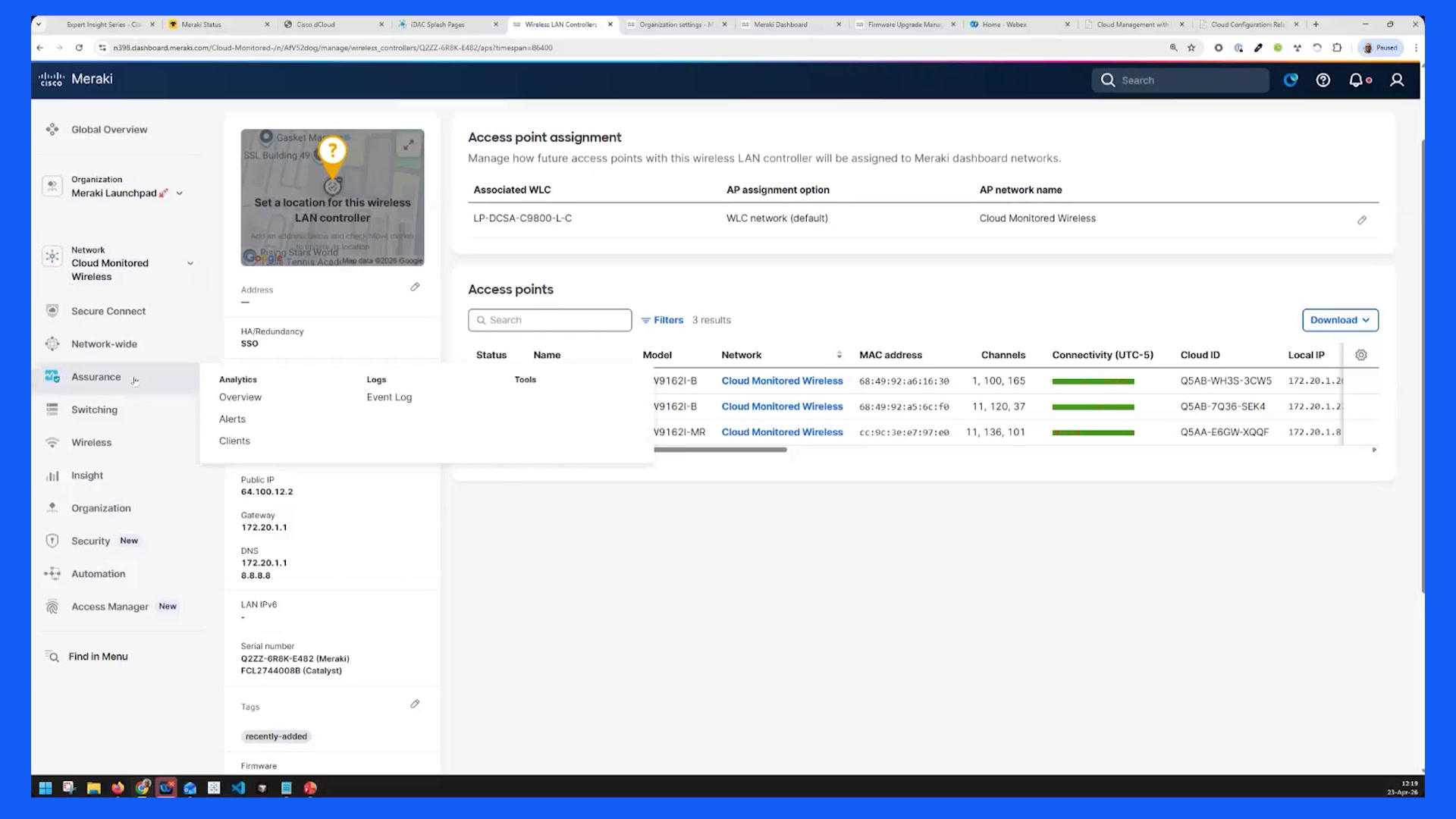Image resolution: width=1456 pixels, height=819 pixels.
Task: Click Find in Menu
Action: 98,657
